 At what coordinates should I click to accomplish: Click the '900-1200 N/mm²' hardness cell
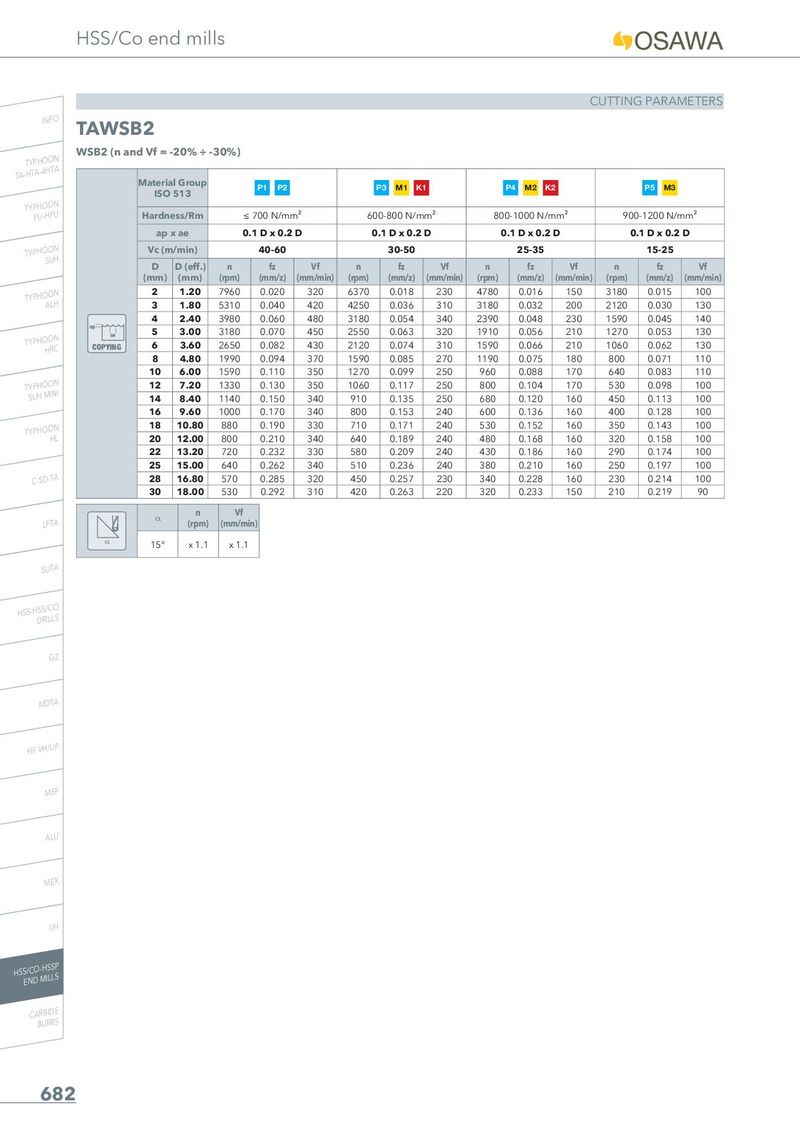tap(660, 215)
